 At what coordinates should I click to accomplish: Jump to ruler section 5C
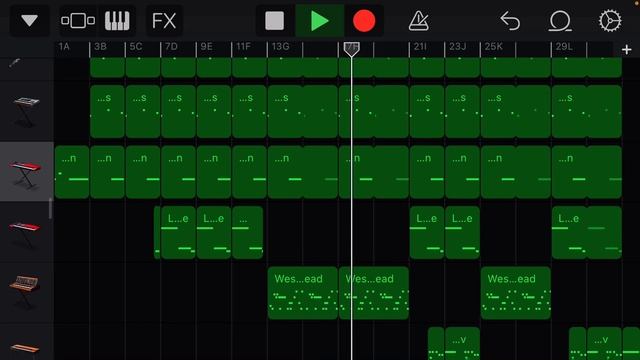click(136, 47)
